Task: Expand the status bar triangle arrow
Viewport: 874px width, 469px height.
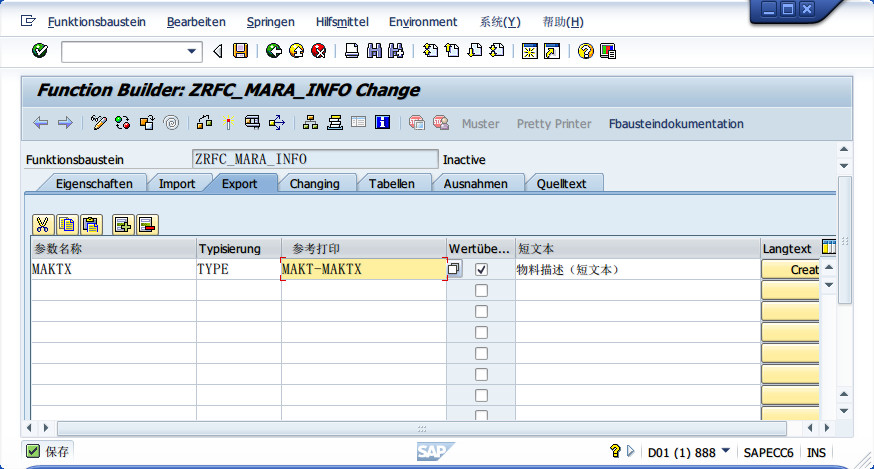Action: 630,451
